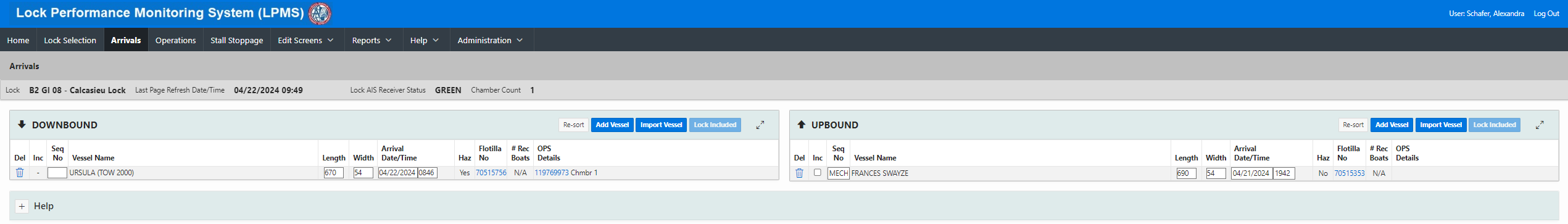Image resolution: width=1568 pixels, height=224 pixels.
Task: Edit the Width field for URSULA
Action: pos(363,173)
